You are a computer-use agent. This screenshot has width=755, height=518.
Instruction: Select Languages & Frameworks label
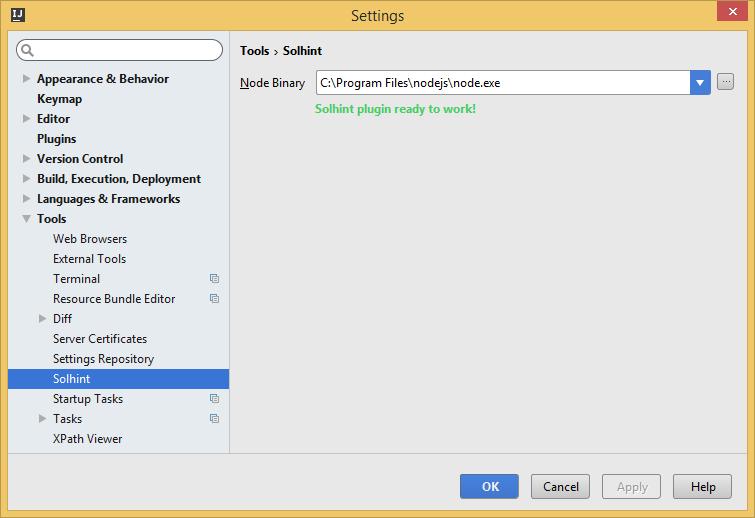[108, 199]
